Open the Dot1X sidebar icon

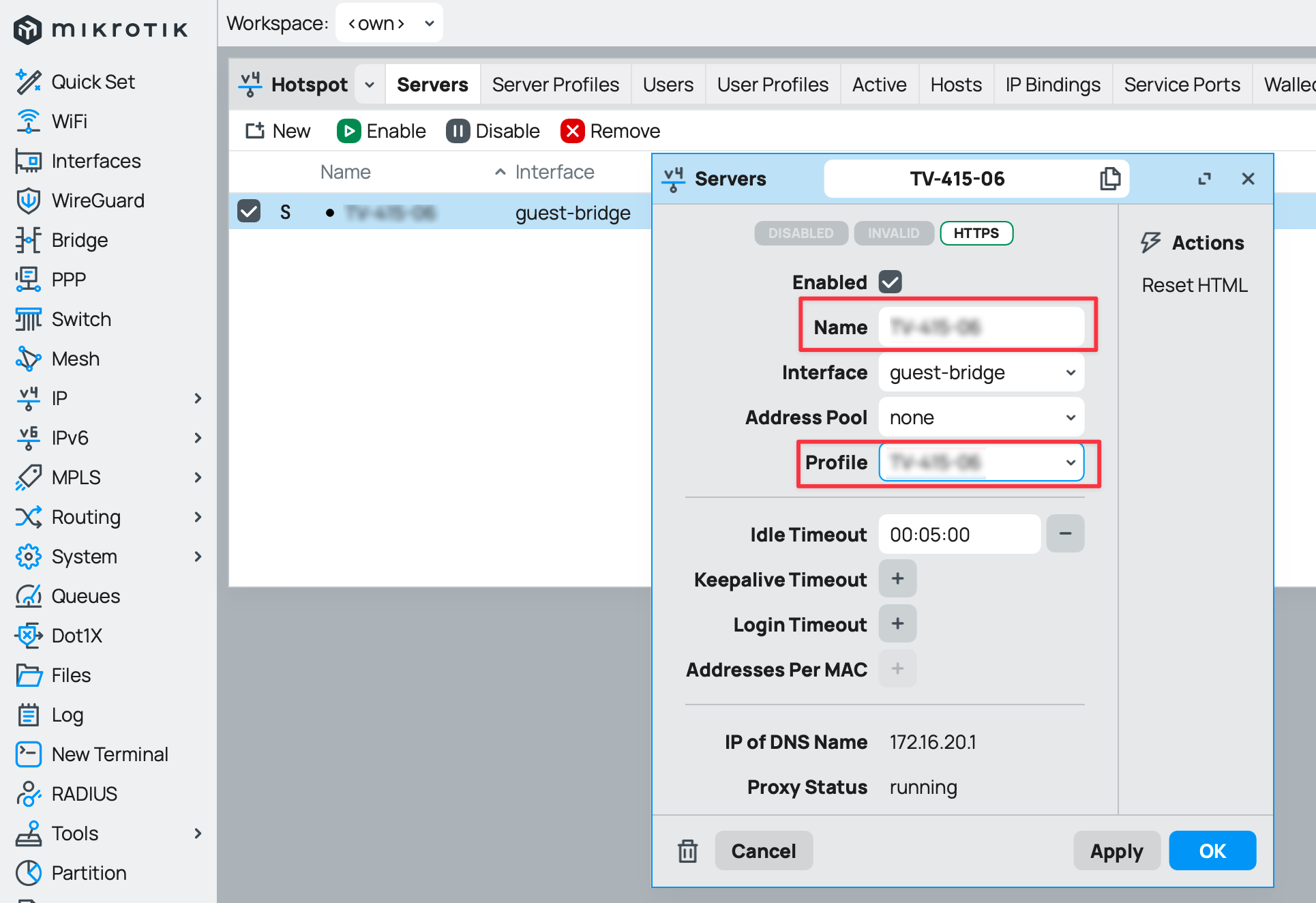(x=28, y=636)
